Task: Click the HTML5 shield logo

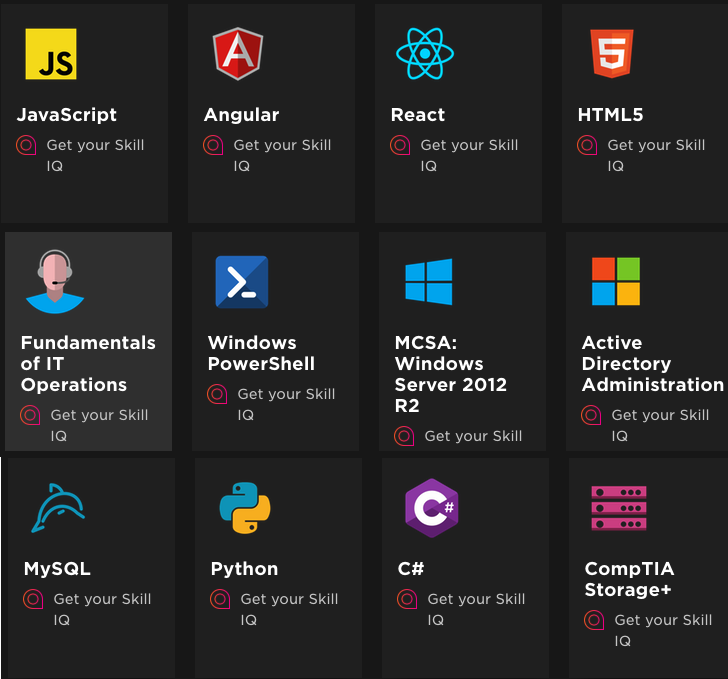Action: tap(611, 53)
